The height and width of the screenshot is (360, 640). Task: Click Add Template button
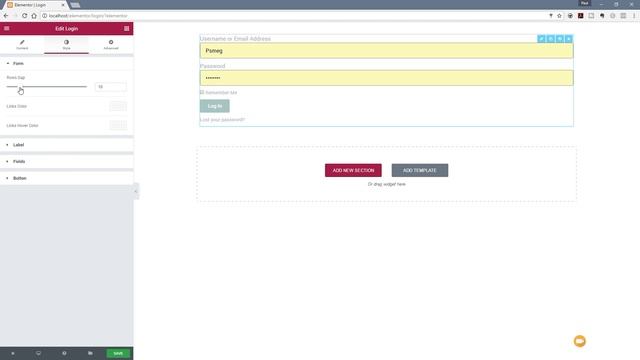[x=420, y=170]
